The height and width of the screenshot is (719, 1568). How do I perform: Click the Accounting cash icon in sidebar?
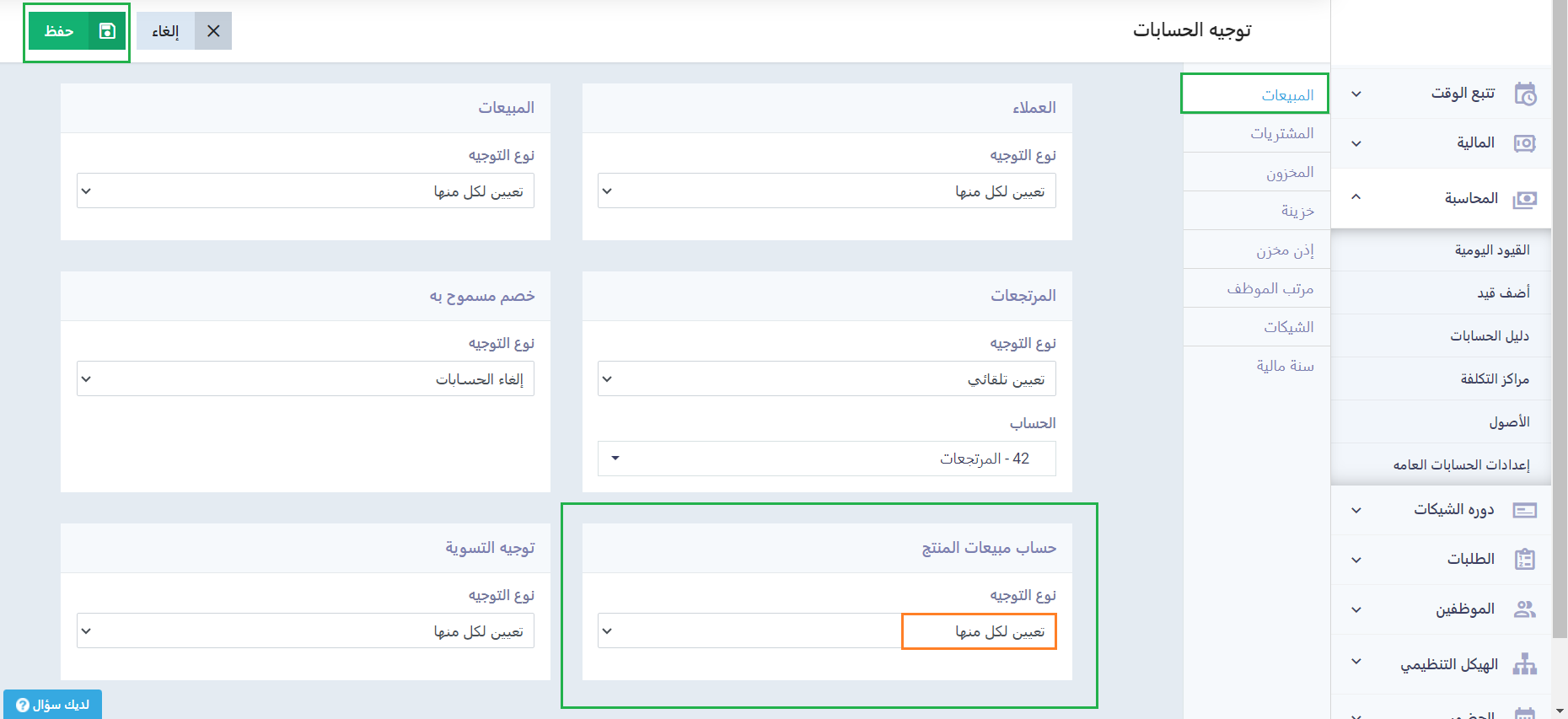pos(1524,199)
